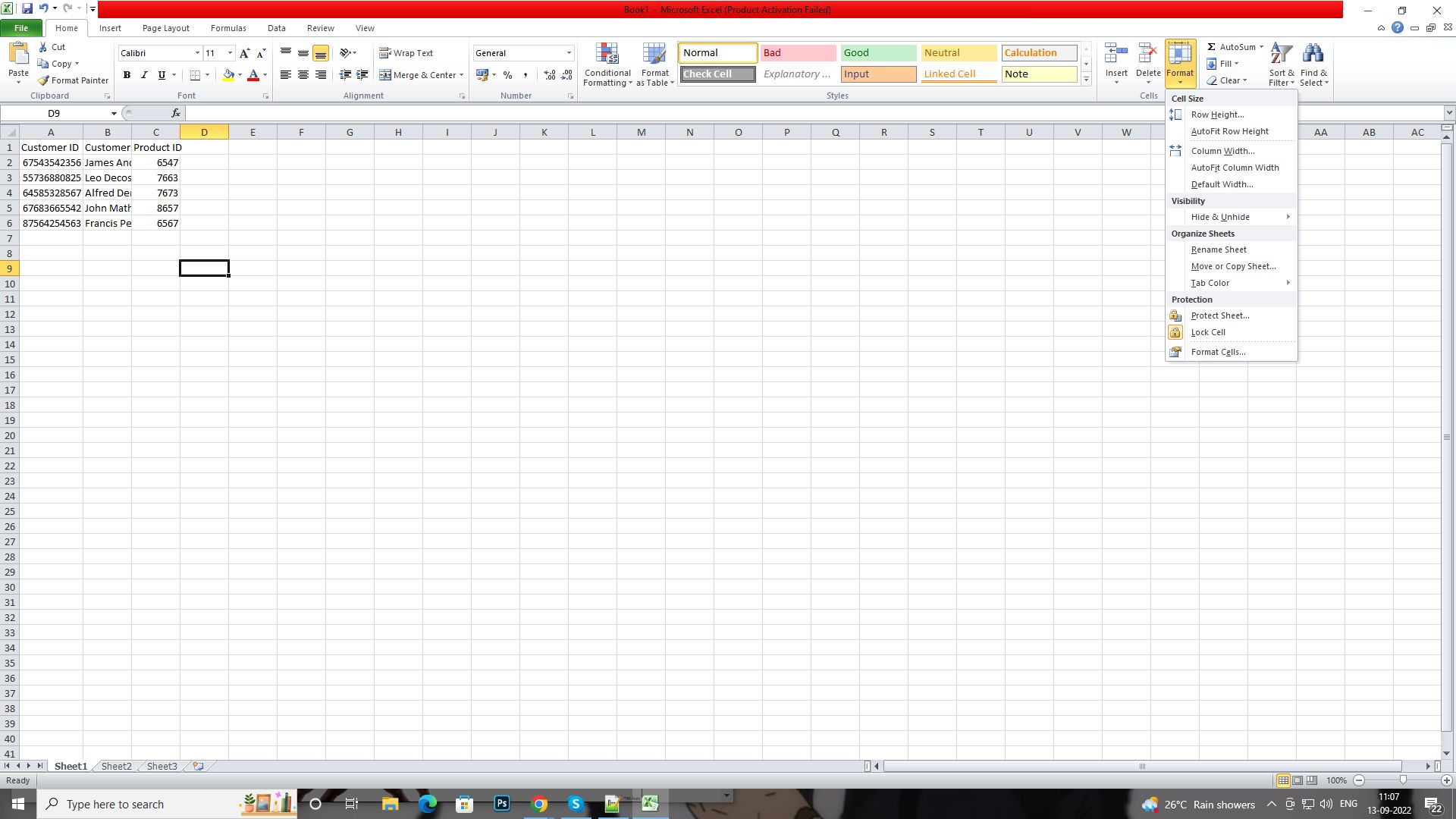This screenshot has width=1456, height=819.
Task: Expand the Hide & Unhide submenu
Action: coord(1221,217)
